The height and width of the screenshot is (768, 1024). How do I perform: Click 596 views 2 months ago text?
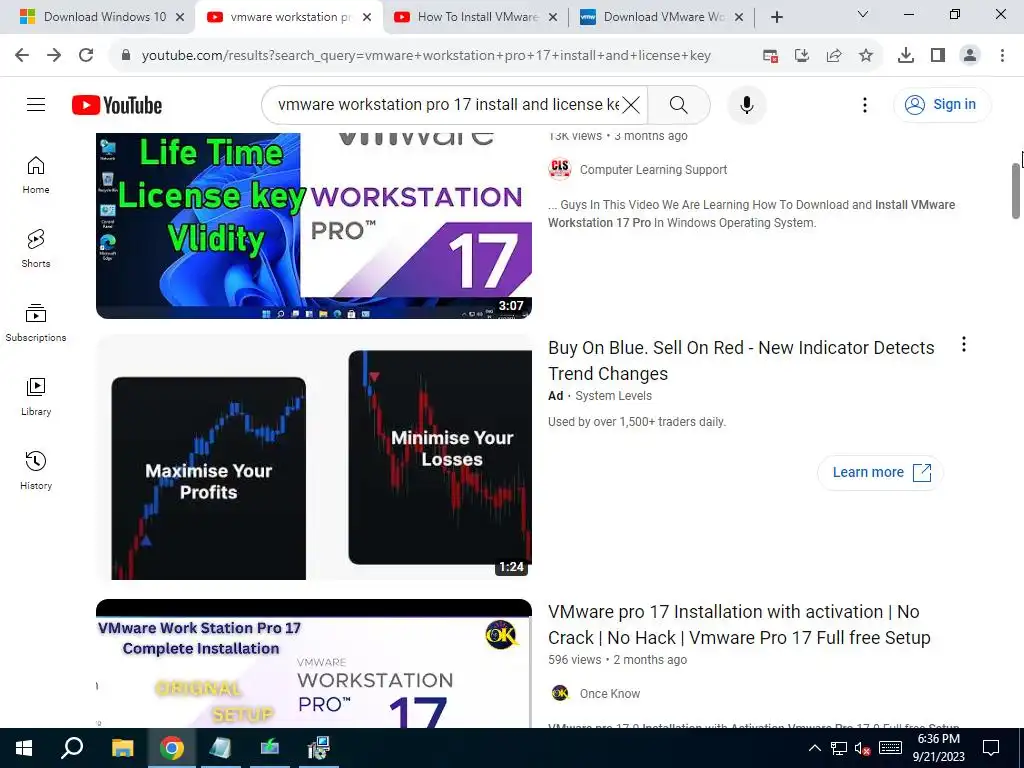[x=617, y=660]
